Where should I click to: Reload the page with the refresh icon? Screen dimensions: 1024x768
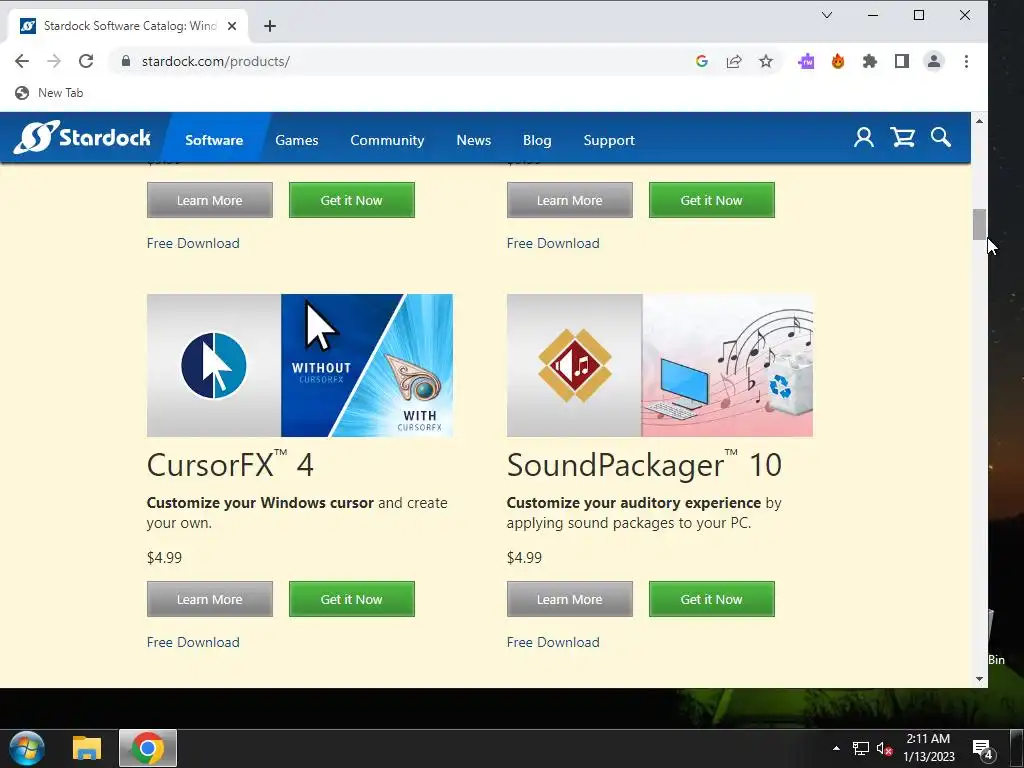point(86,61)
